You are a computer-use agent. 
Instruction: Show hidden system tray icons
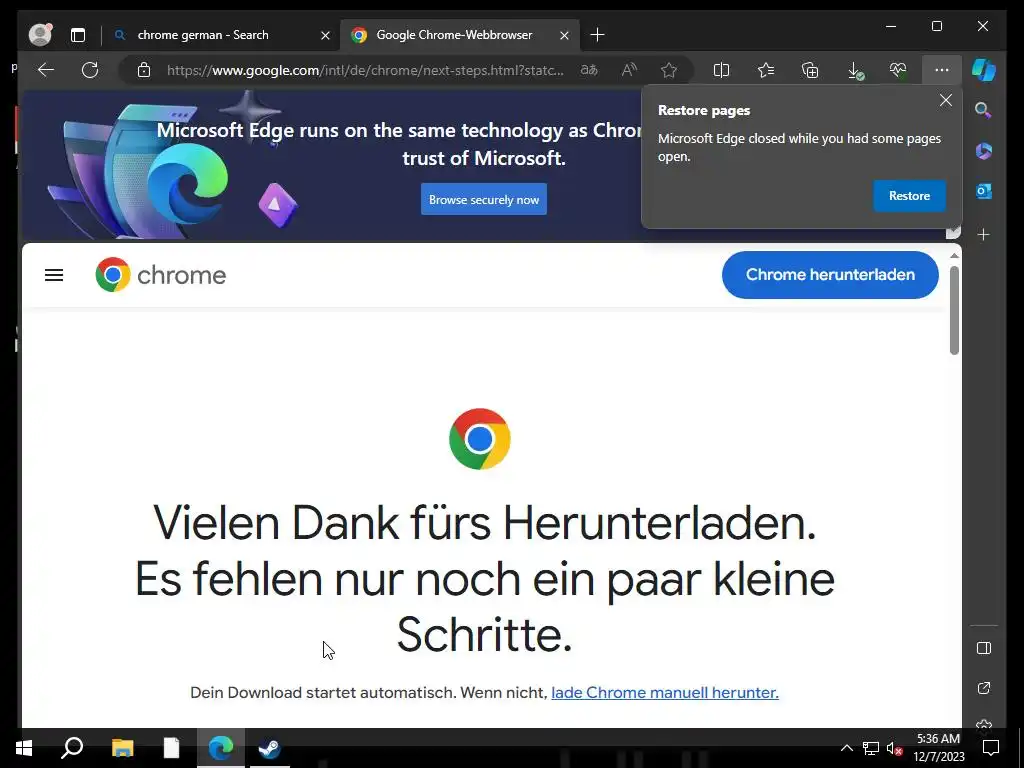point(846,748)
